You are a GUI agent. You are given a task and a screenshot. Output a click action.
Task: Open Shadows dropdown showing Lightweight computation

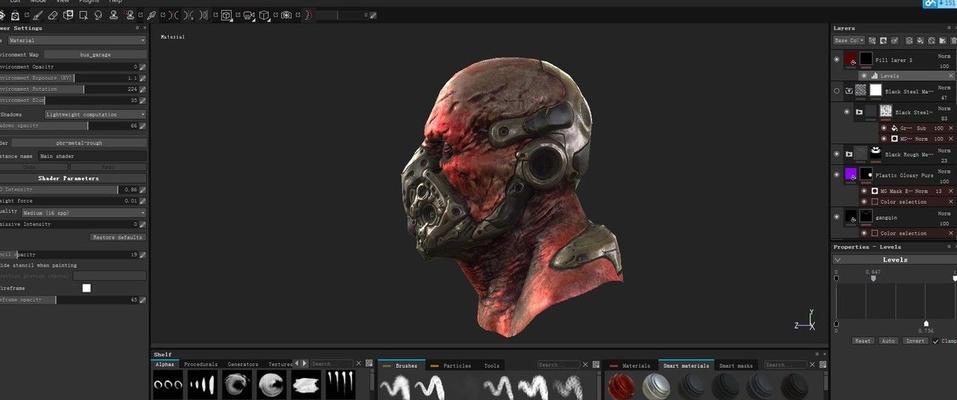coord(96,114)
